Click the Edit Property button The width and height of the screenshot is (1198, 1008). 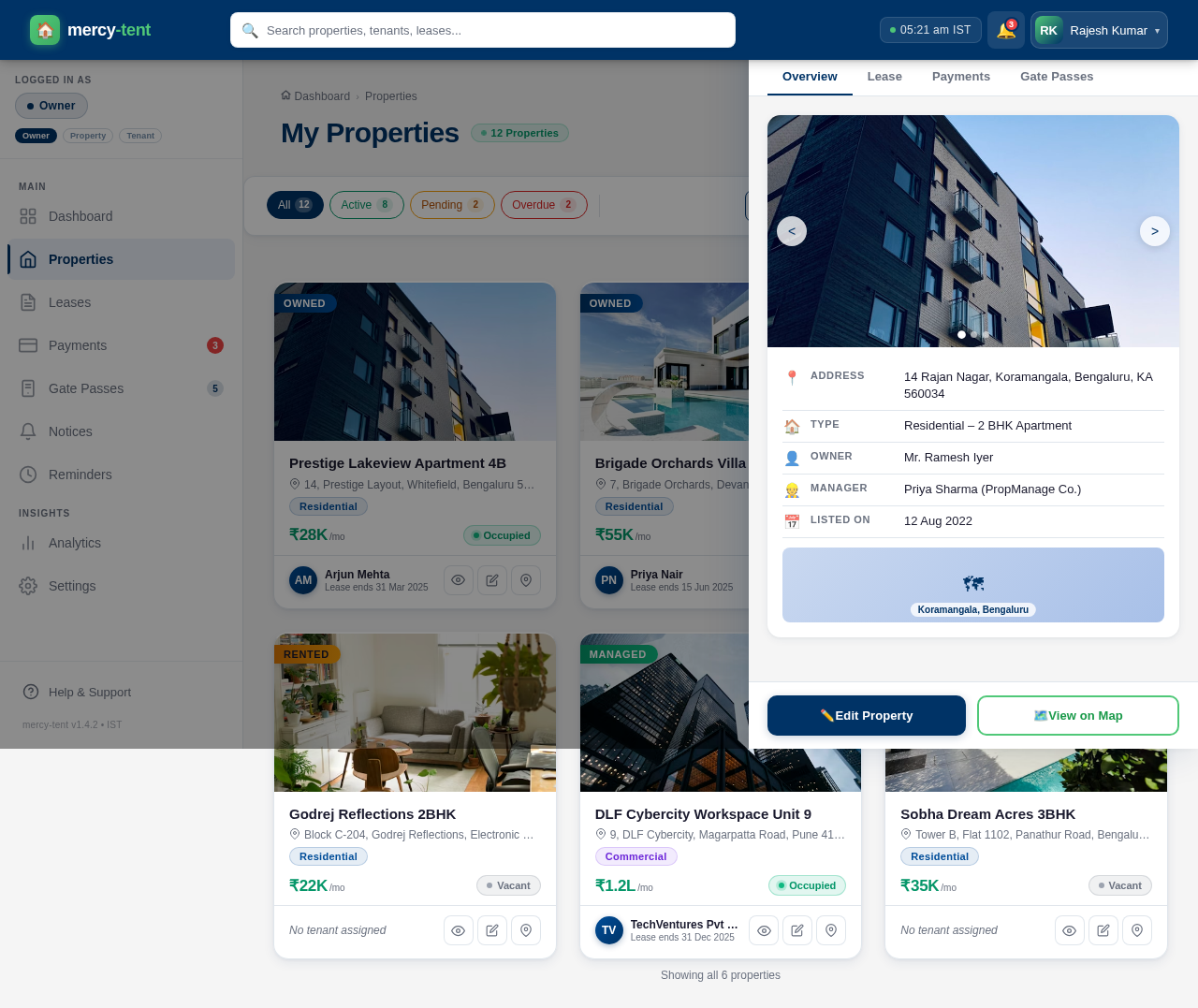(866, 714)
